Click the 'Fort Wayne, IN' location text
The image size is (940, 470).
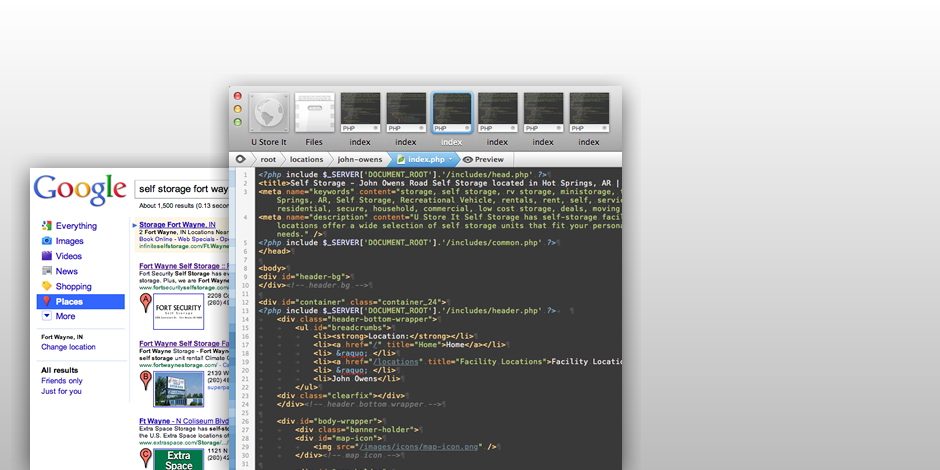[x=62, y=337]
